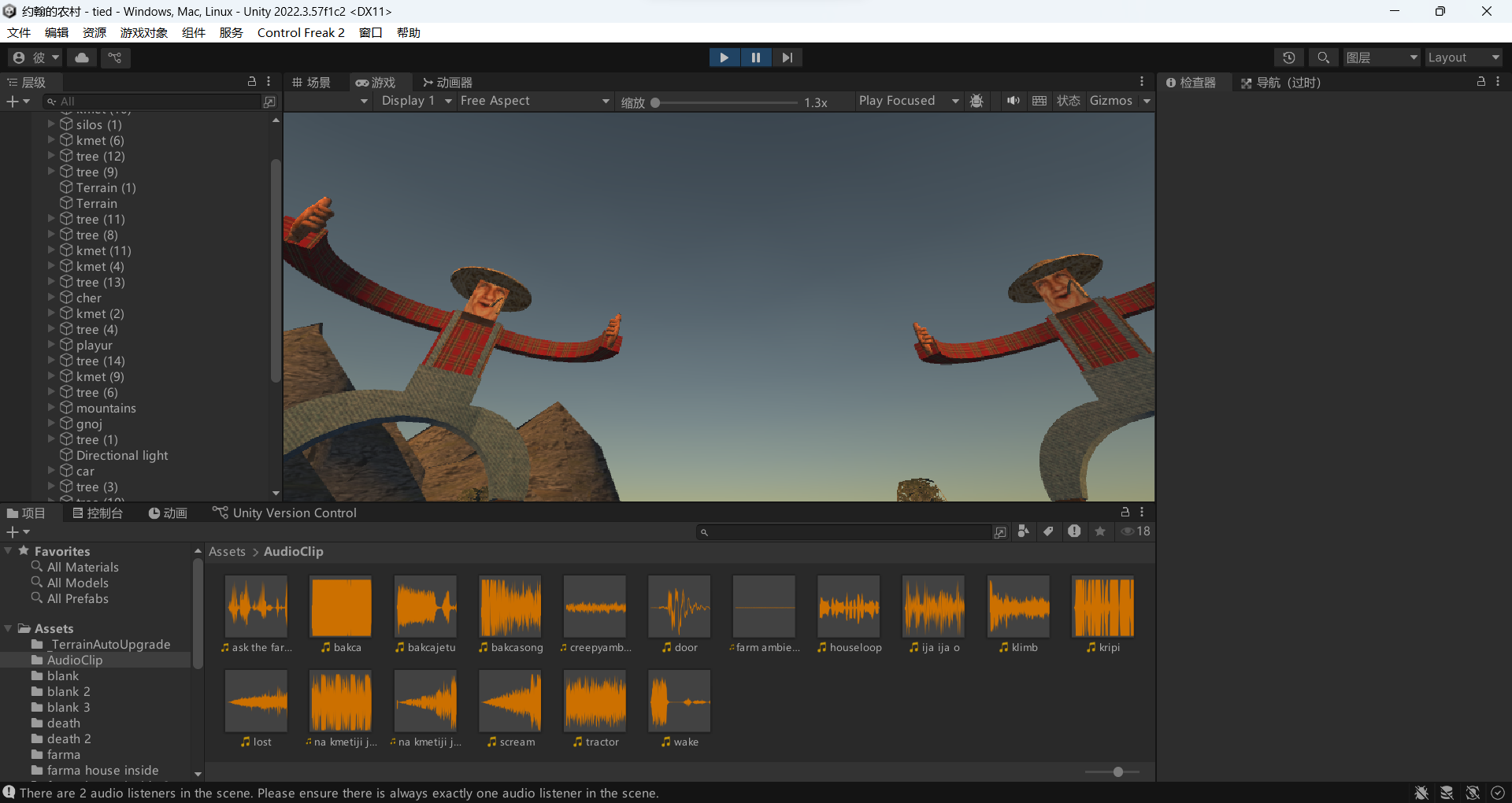Select the scream audio clip thumbnail

pos(510,701)
